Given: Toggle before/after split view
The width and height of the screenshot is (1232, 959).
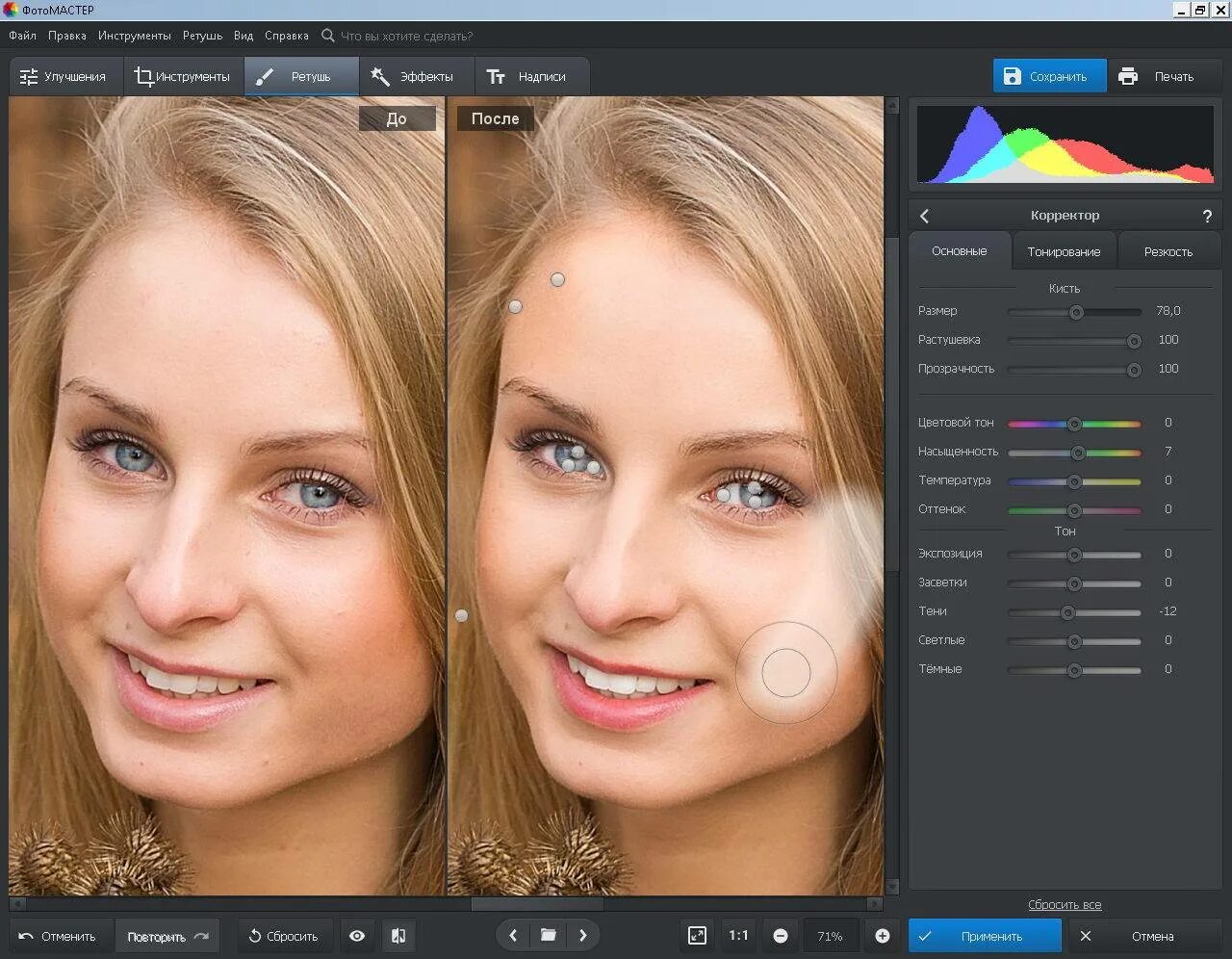Looking at the screenshot, I should tap(398, 936).
